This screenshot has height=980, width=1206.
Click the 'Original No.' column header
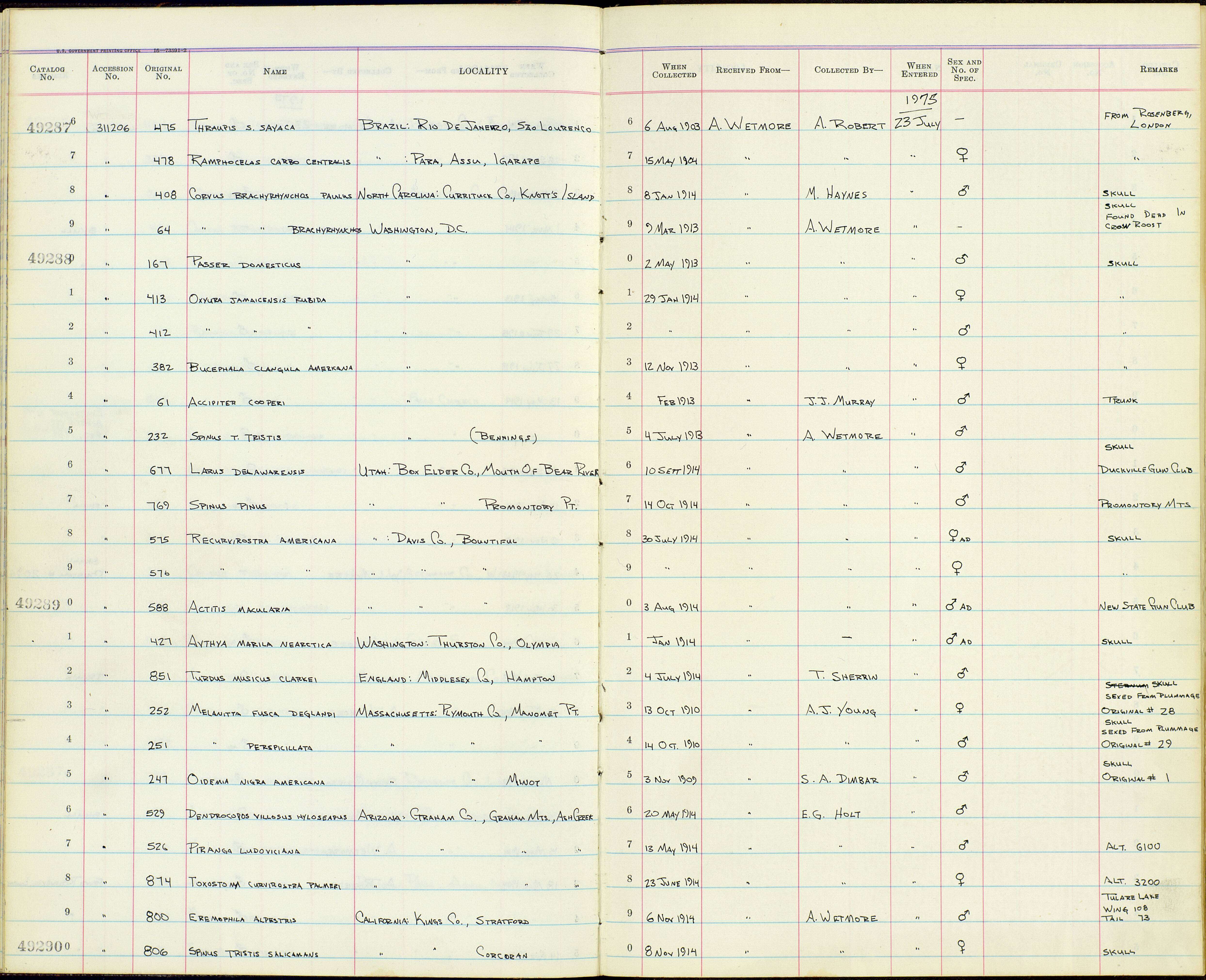click(x=163, y=72)
